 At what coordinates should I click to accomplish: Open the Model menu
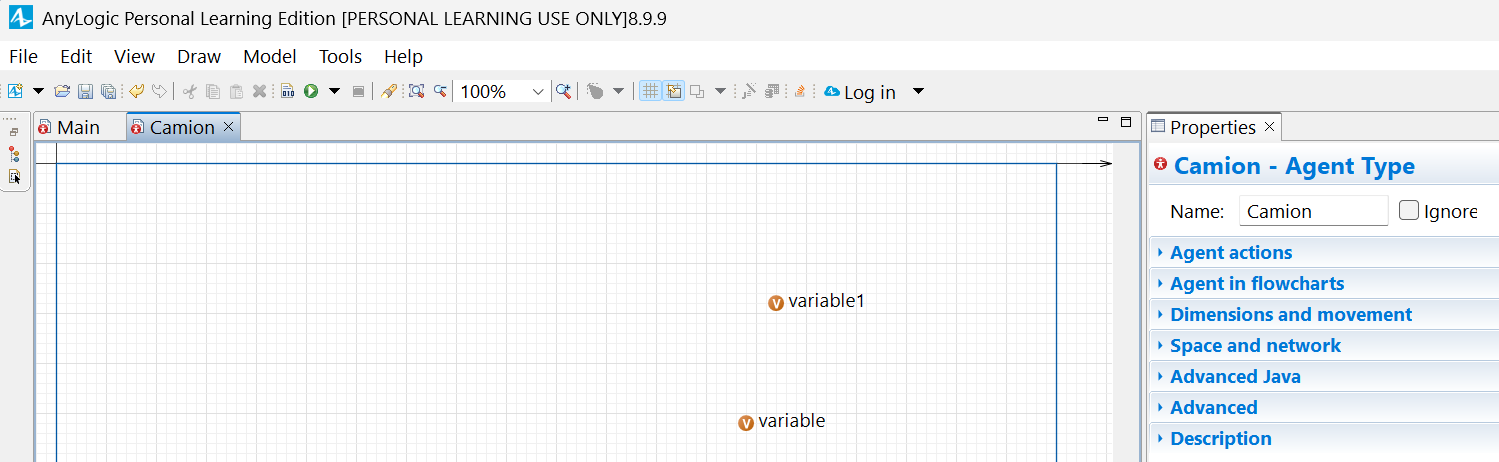pos(270,56)
